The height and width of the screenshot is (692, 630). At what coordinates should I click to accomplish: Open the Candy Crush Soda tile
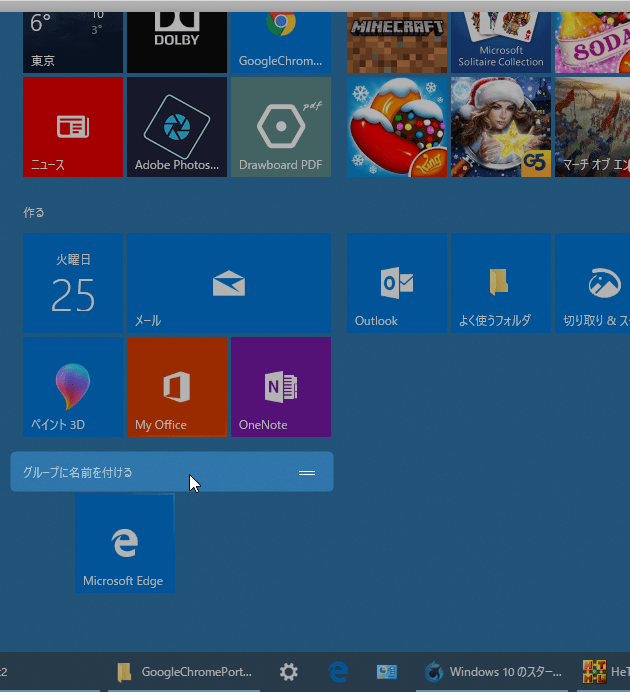coord(592,42)
